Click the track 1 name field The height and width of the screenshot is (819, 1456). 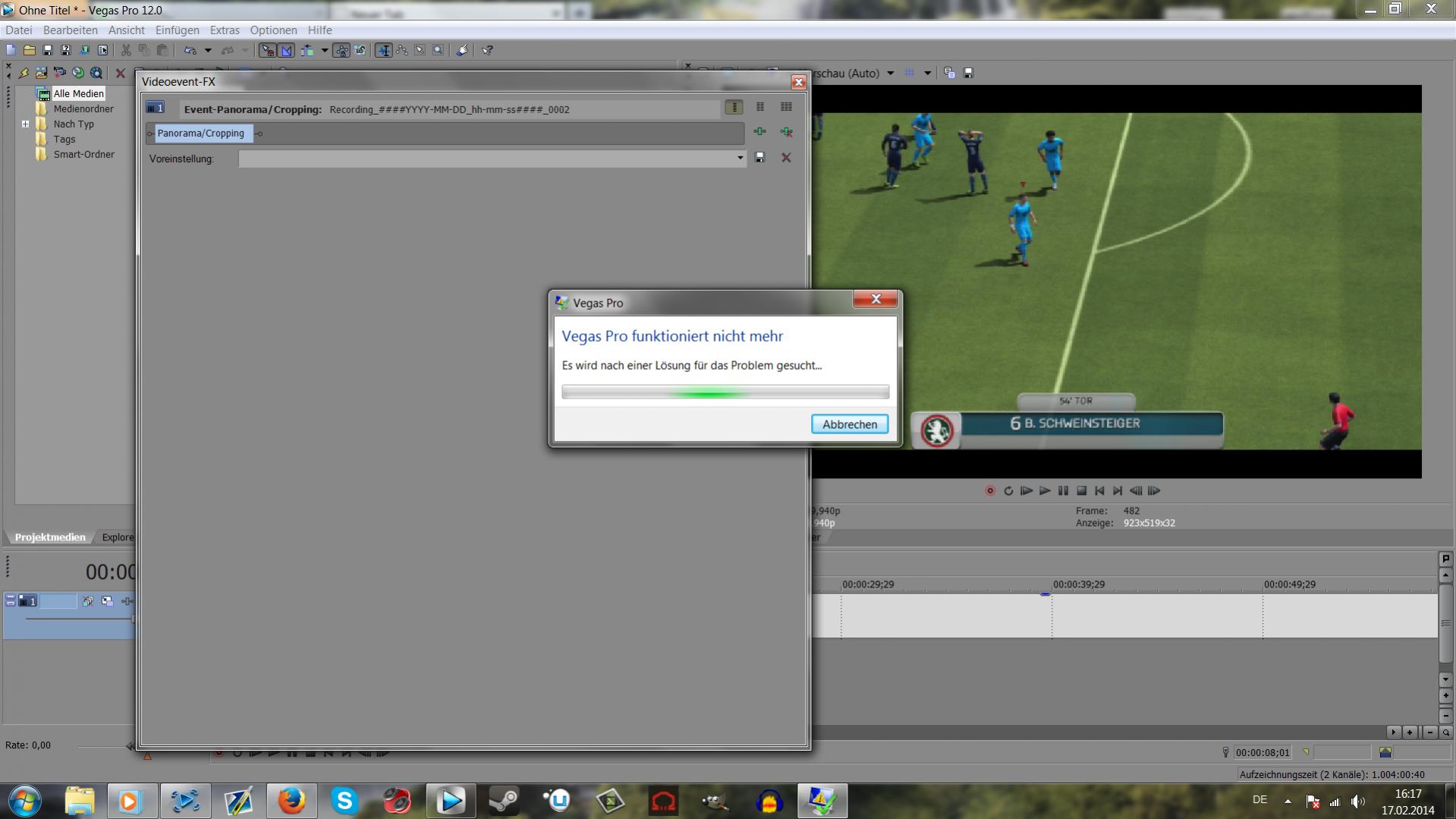tap(58, 601)
